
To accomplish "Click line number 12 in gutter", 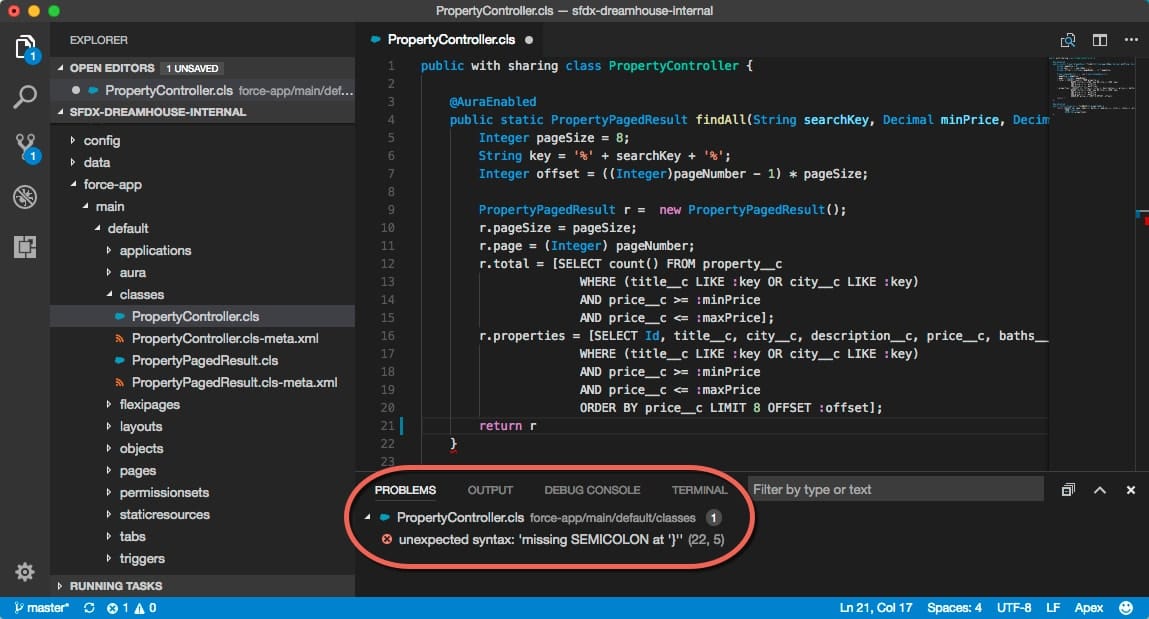I will coord(388,264).
